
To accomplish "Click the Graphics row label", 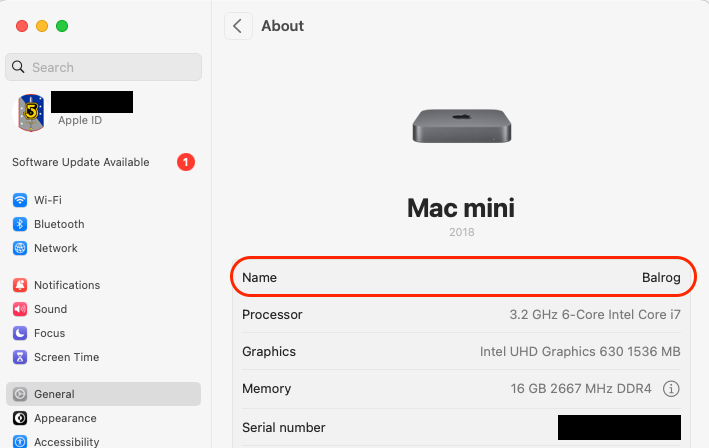I will [x=269, y=351].
